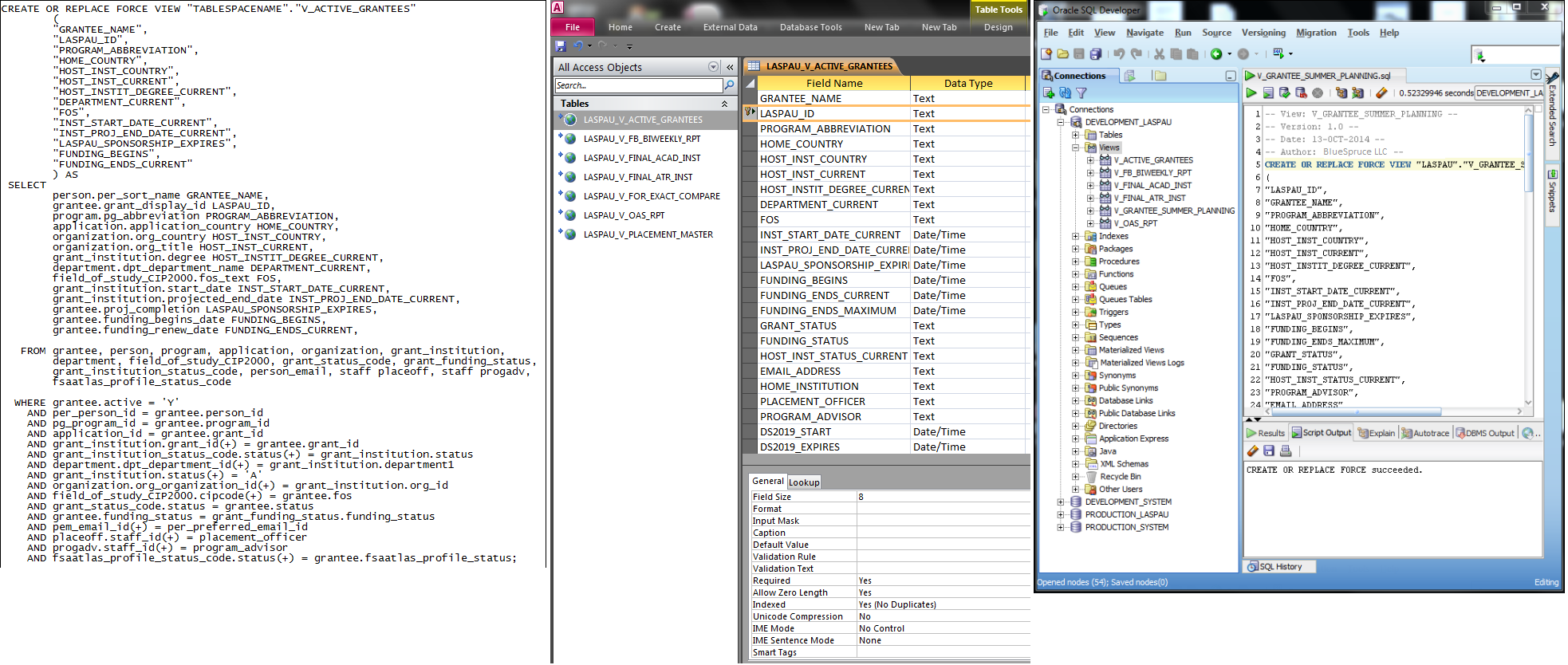This screenshot has width=1568, height=665.
Task: Switch to the Lookup properties tab
Action: 804,482
